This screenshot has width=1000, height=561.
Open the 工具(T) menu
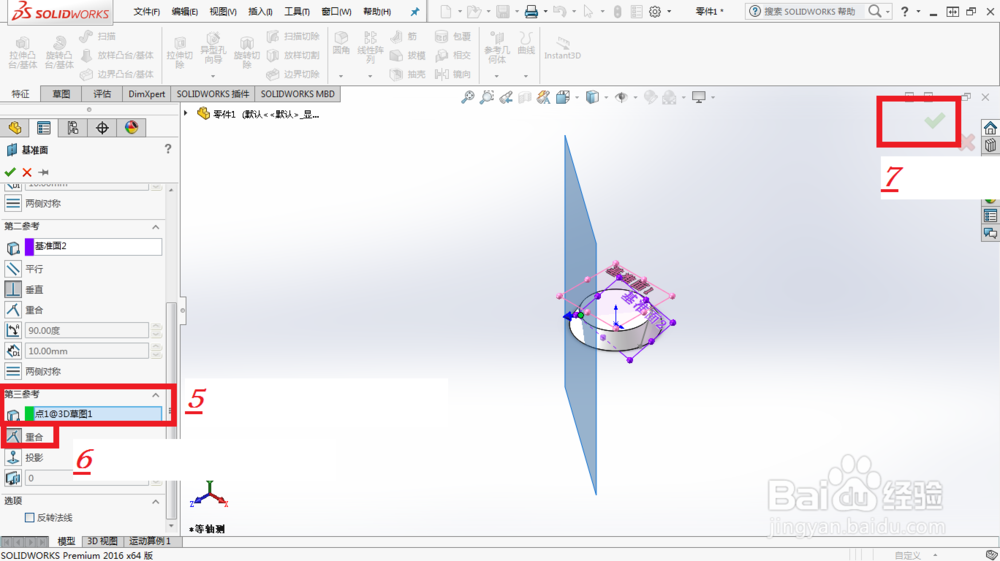(297, 11)
